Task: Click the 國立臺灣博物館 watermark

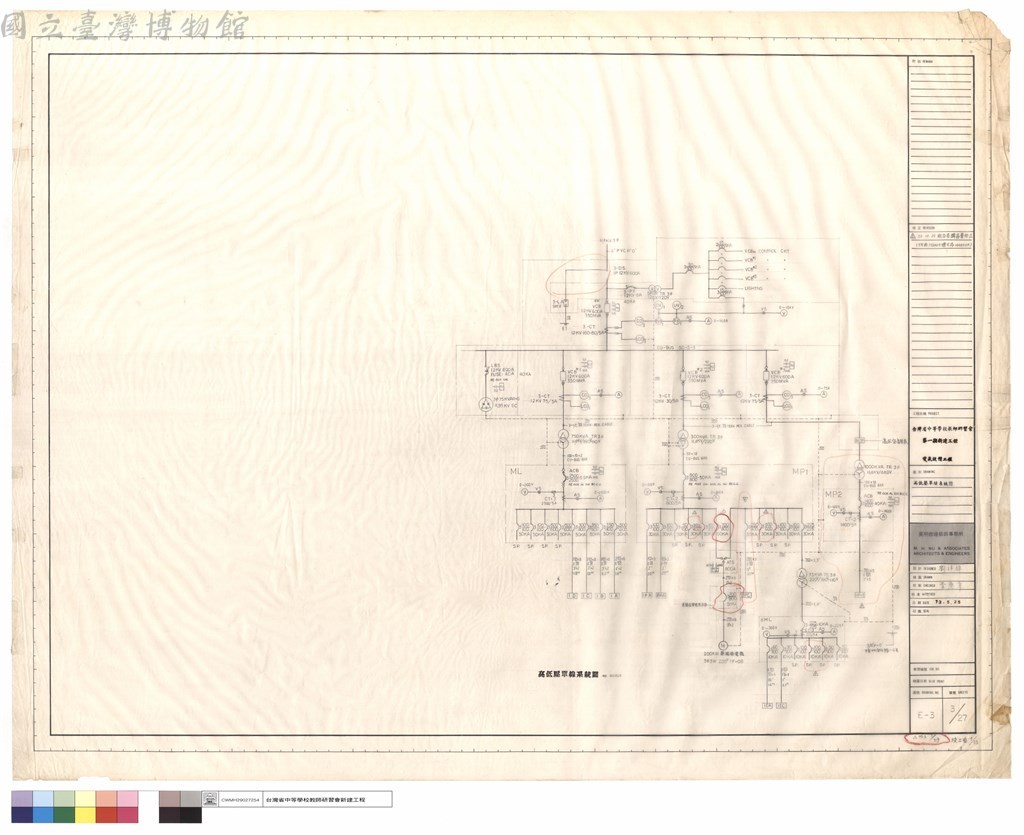Action: point(124,26)
